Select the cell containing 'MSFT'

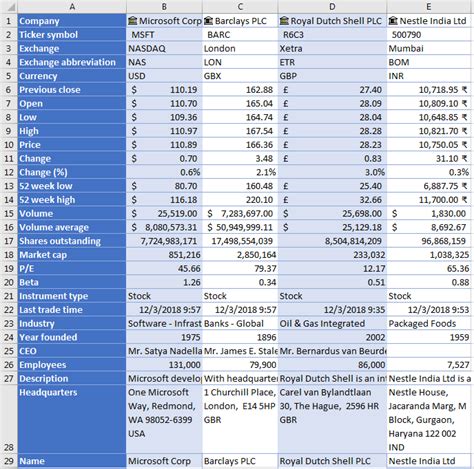(x=164, y=35)
